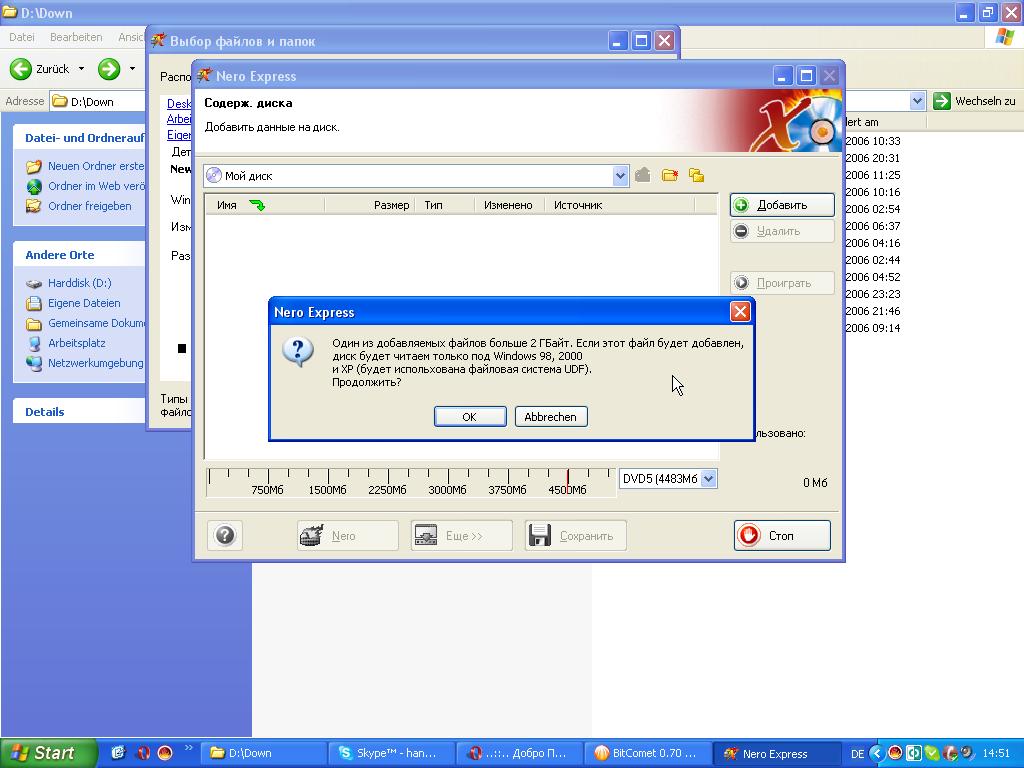Screen dimensions: 1024x768
Task: Expand hidden tray icons arrow
Action: tap(877, 753)
